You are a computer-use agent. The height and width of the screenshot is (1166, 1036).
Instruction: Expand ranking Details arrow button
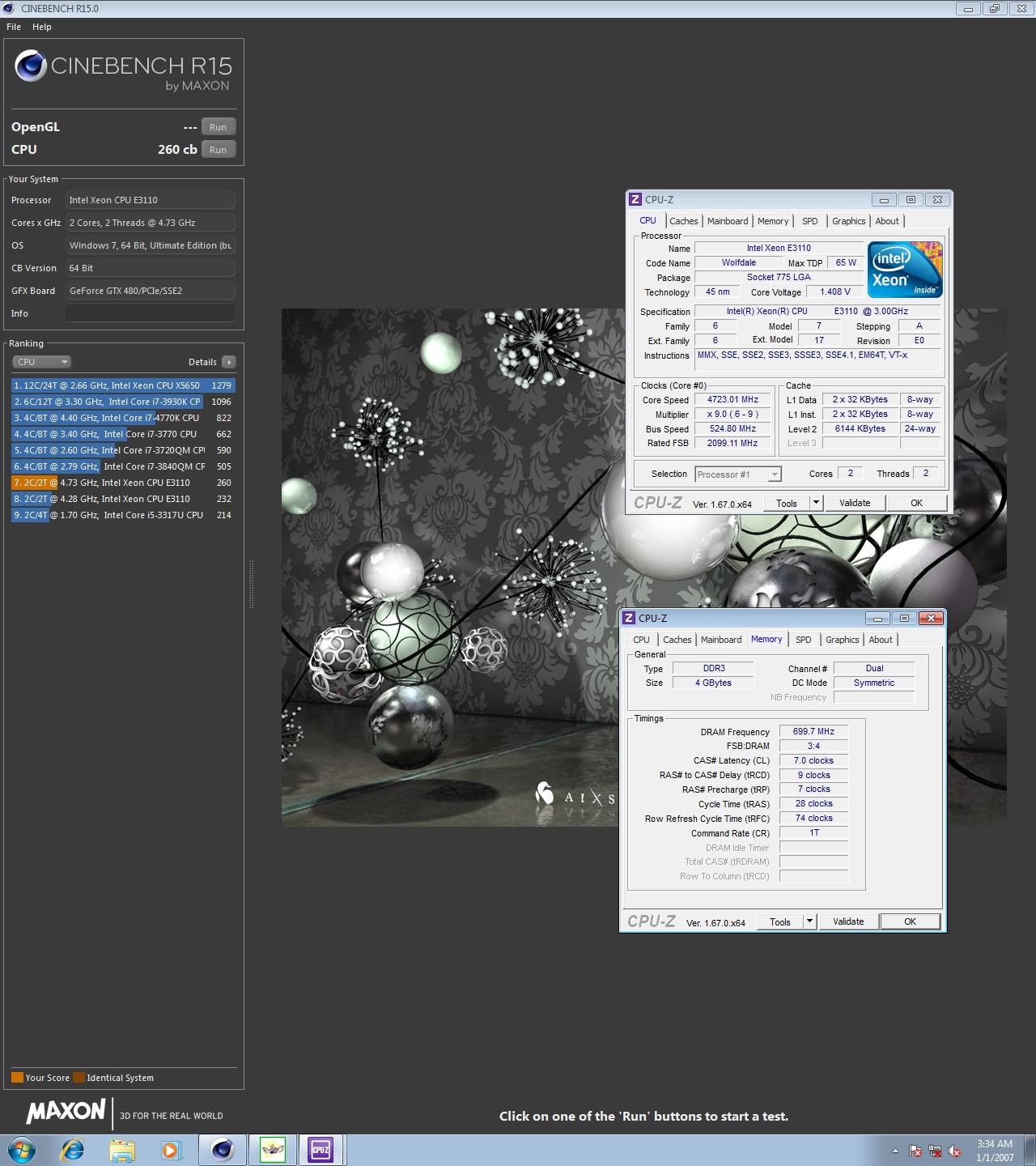point(229,362)
